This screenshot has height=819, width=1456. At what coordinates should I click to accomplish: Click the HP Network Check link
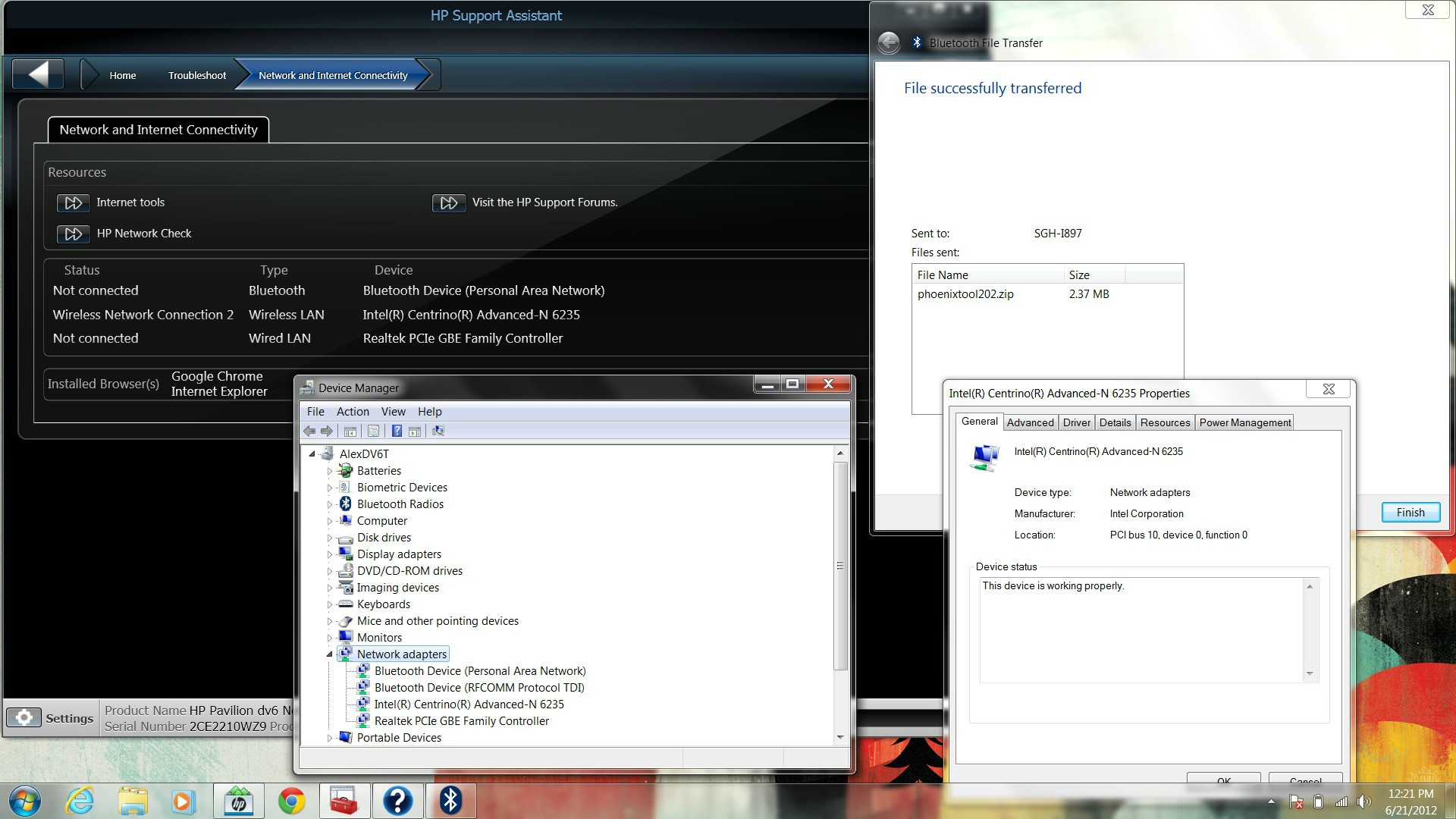(144, 234)
